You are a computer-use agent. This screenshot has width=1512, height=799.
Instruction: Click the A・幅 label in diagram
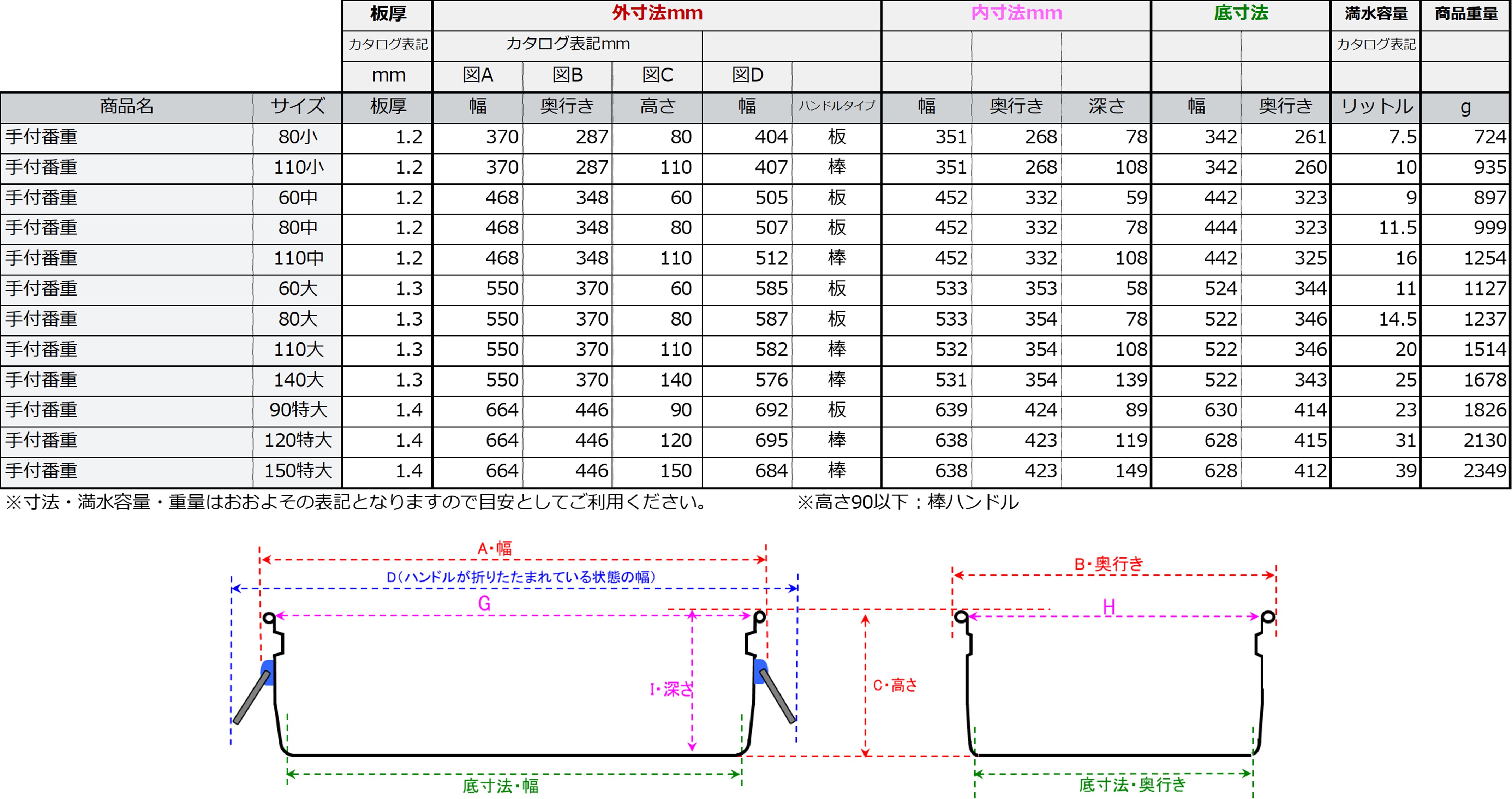click(494, 548)
